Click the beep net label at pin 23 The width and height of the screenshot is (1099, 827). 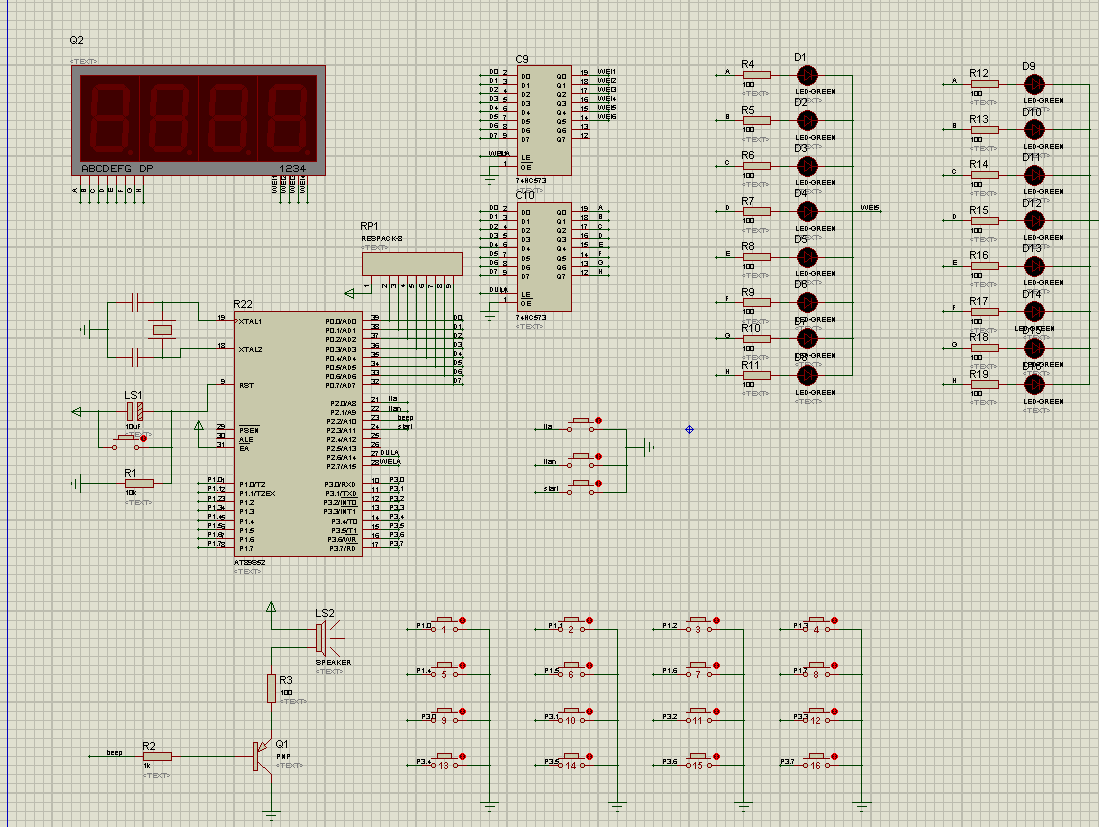[405, 418]
